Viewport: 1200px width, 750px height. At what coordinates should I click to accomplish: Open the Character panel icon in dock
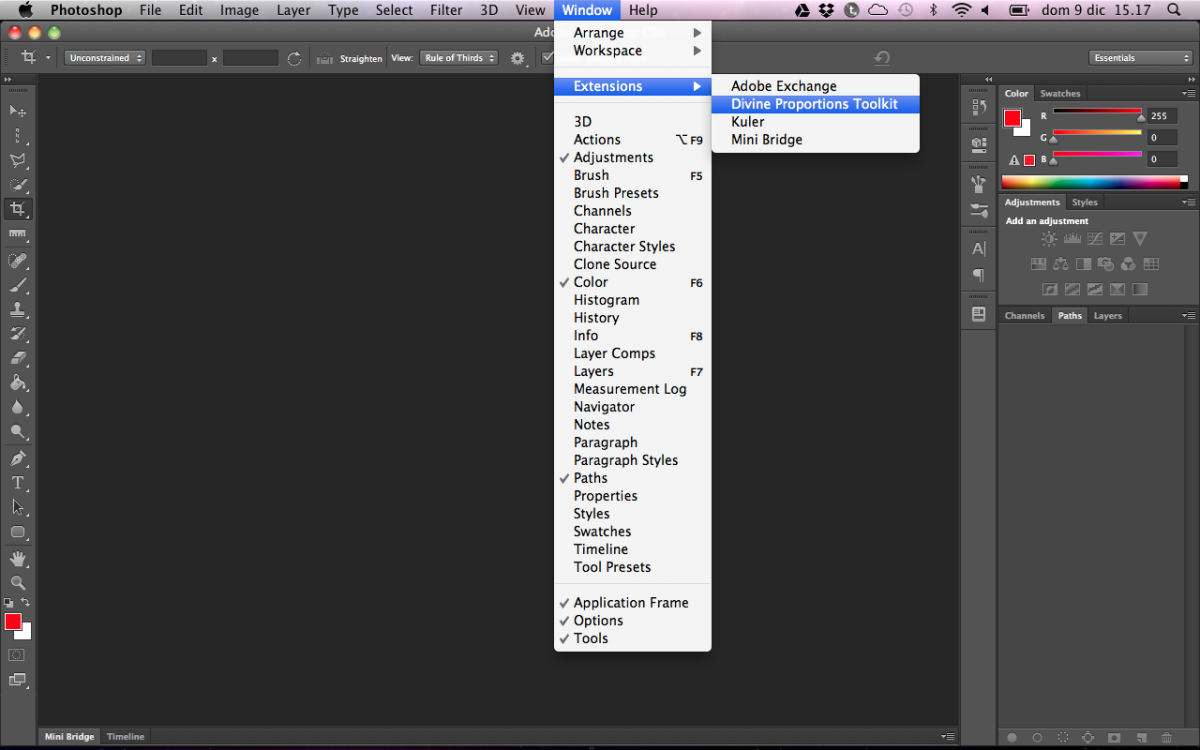pos(979,248)
